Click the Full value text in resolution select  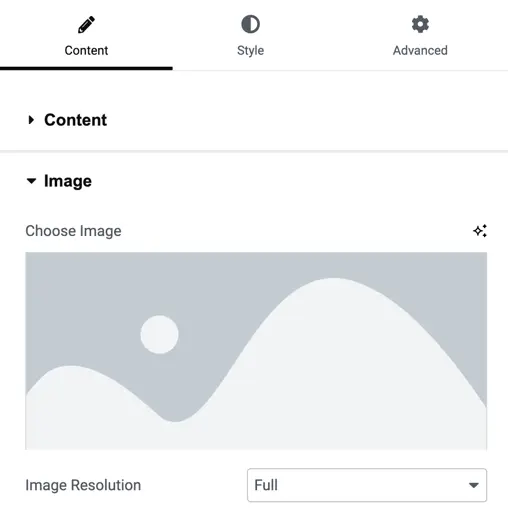[x=266, y=485]
